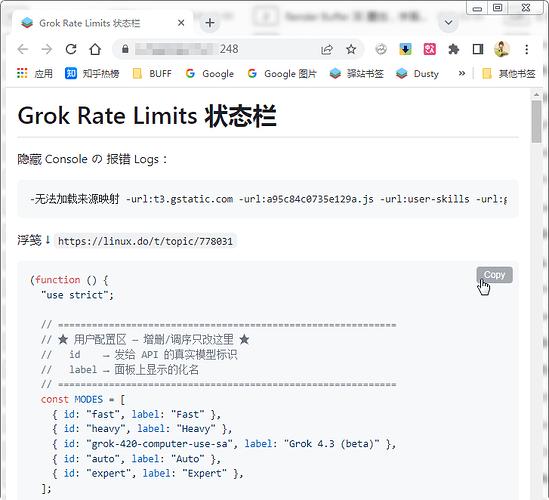Go to the browser home page

[x=95, y=49]
